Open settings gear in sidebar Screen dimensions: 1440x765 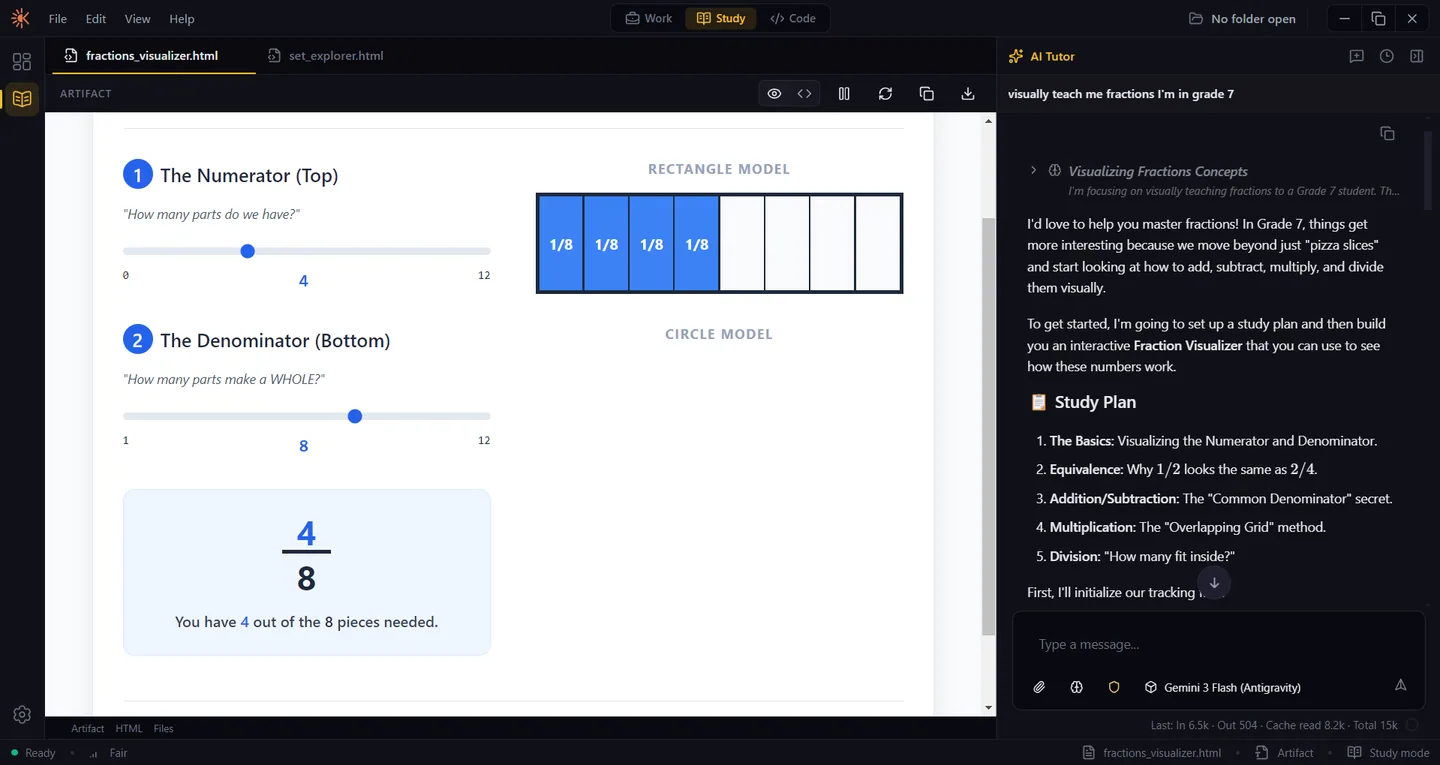22,714
